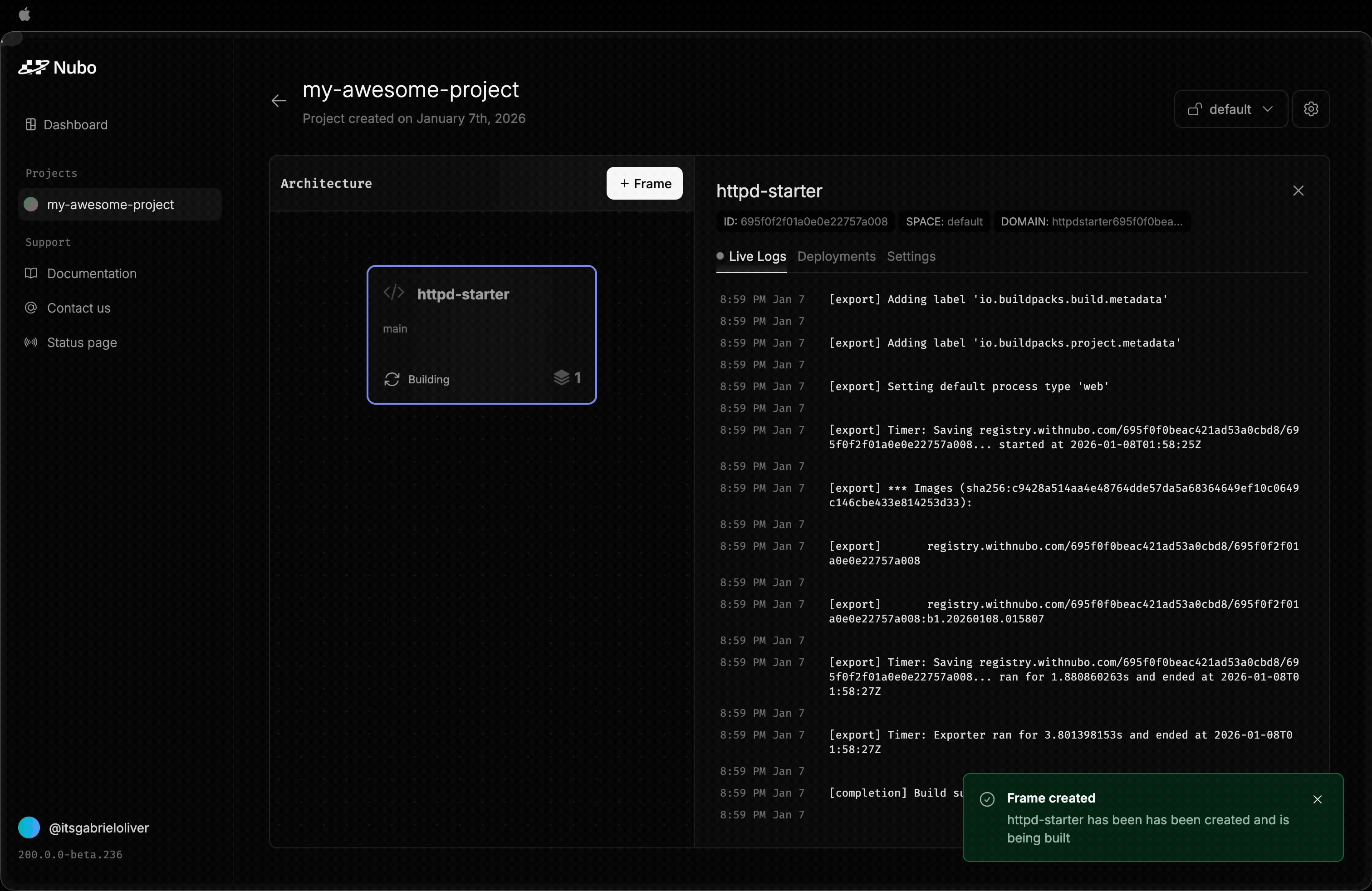Click the layers stack icon on httpd-starter card

tap(561, 377)
